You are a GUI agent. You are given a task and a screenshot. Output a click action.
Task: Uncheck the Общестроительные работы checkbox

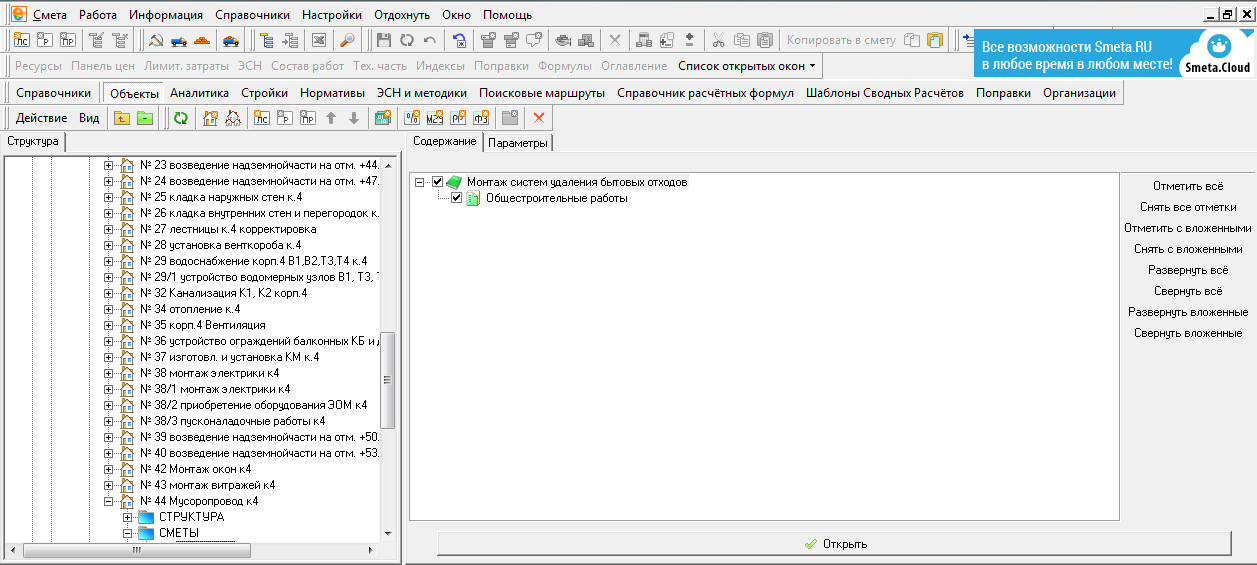point(456,198)
